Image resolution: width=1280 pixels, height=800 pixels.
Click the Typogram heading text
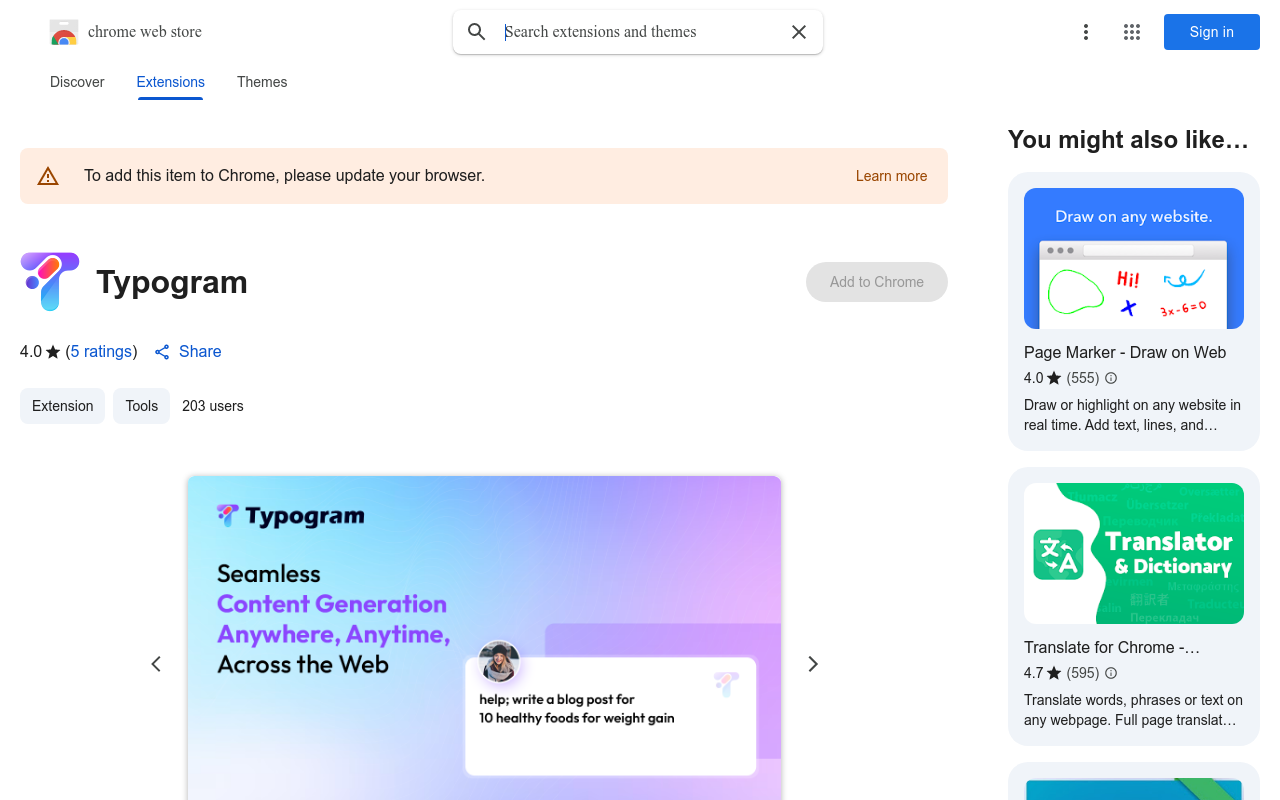[x=172, y=282]
